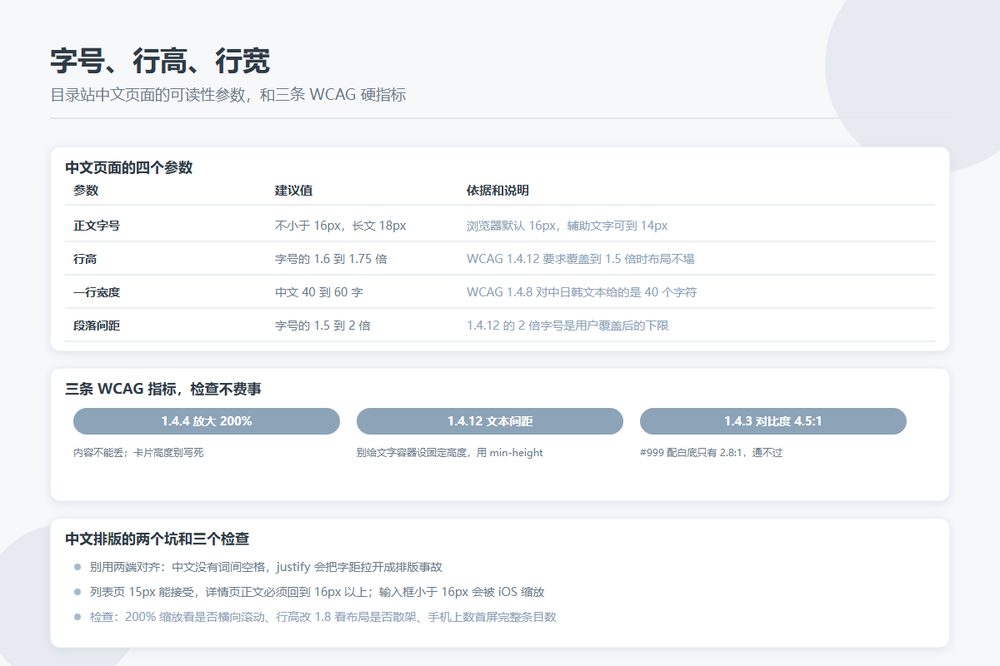Click the cell 中文 40 到 60 字
Image resolution: width=1000 pixels, height=666 pixels.
pyautogui.click(x=319, y=292)
